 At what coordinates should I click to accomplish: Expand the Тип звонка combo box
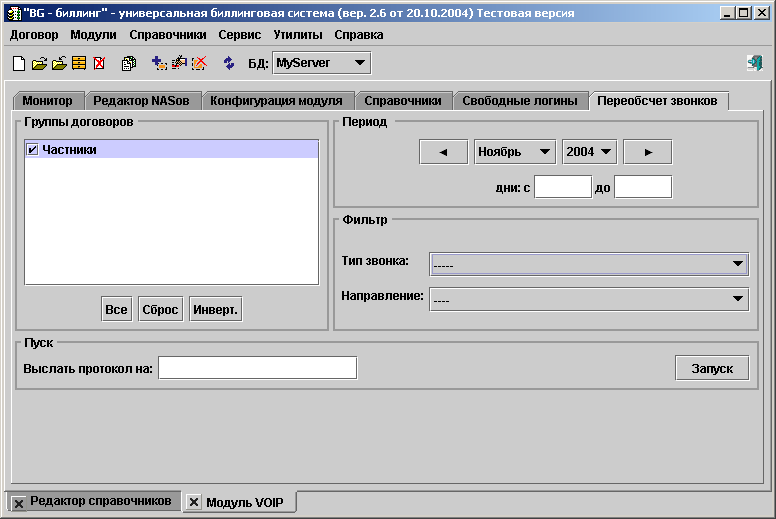[x=738, y=263]
